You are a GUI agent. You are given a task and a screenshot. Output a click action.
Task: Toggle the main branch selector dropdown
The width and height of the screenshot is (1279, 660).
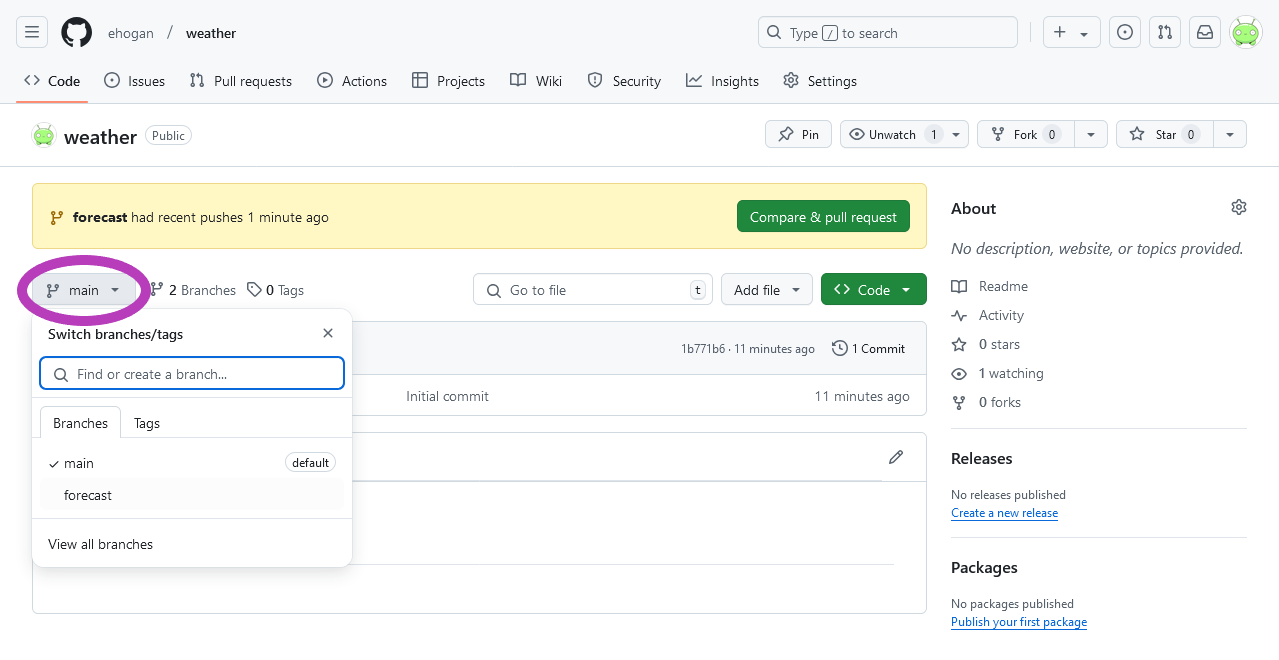point(84,290)
